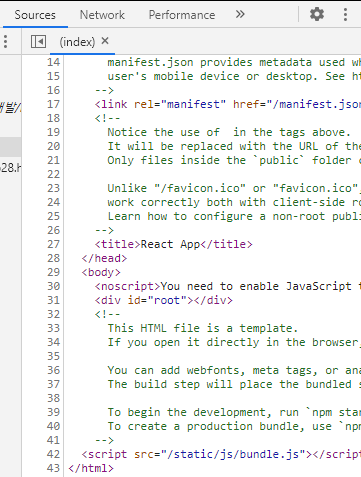Screen dimensions: 361x477
Task: Close the (index) file tab
Action: click(x=105, y=41)
